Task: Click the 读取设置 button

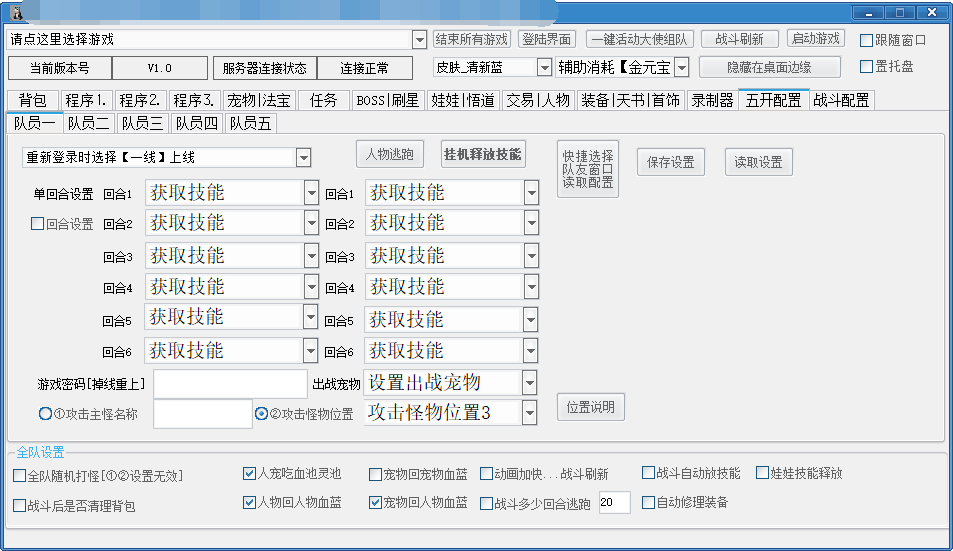Action: (759, 162)
